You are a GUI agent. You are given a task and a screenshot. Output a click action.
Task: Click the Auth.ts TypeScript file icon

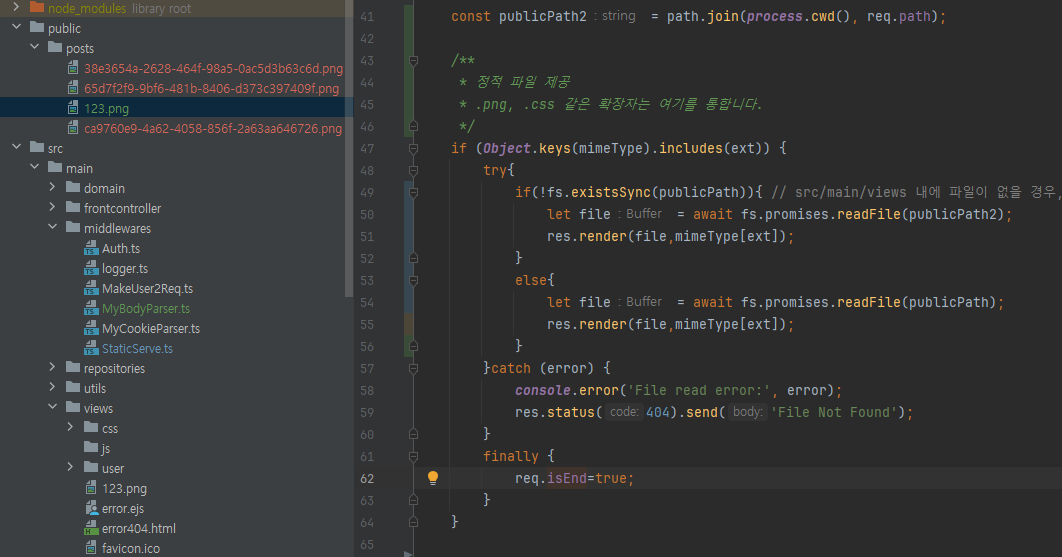coord(91,249)
